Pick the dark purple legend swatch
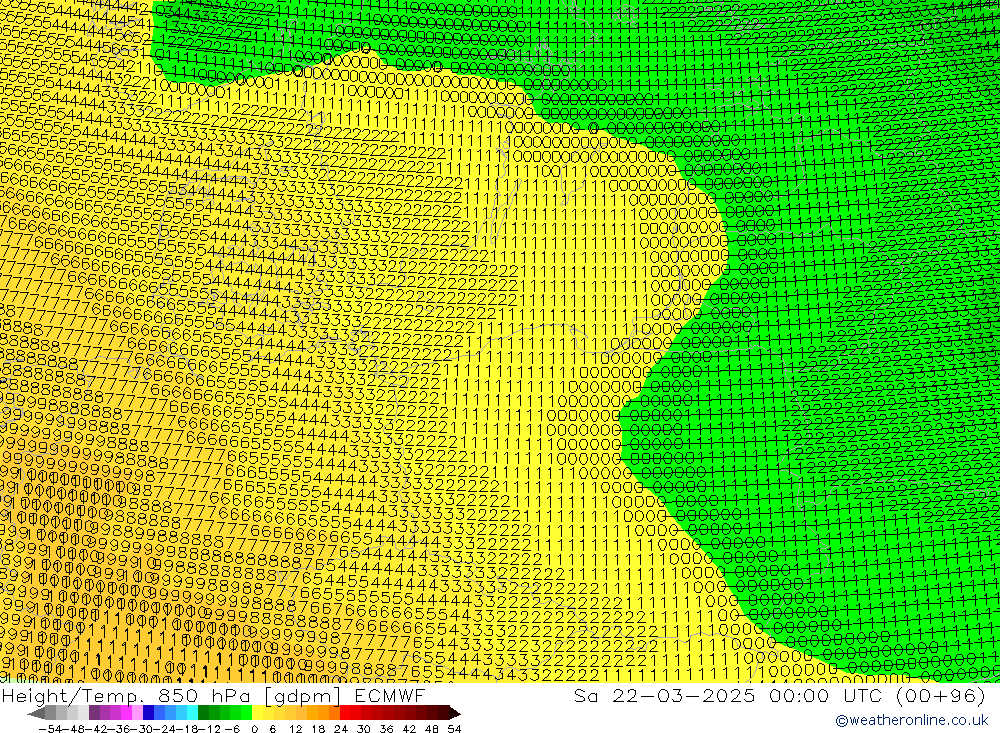Screen dimensions: 1000x733 click(94, 713)
